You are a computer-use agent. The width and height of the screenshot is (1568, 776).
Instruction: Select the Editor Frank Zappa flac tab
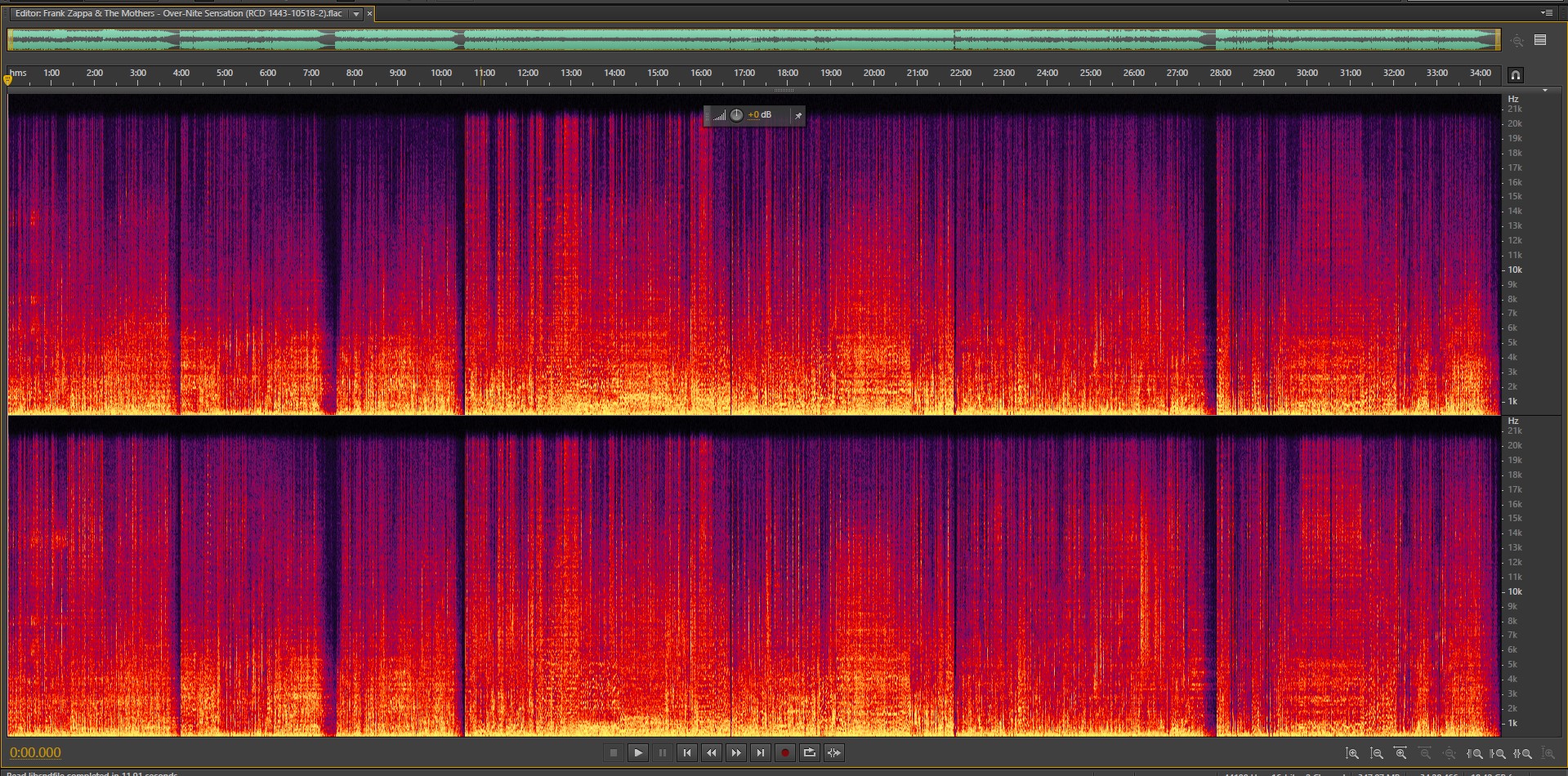click(178, 14)
